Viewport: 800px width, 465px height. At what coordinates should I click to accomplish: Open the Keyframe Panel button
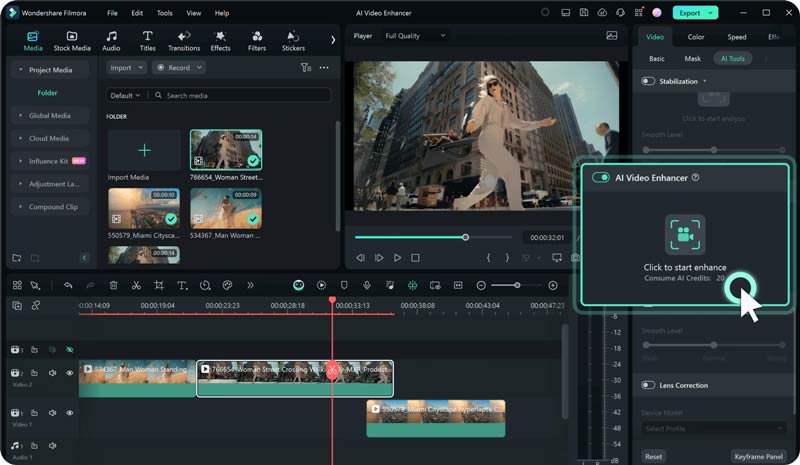[758, 456]
